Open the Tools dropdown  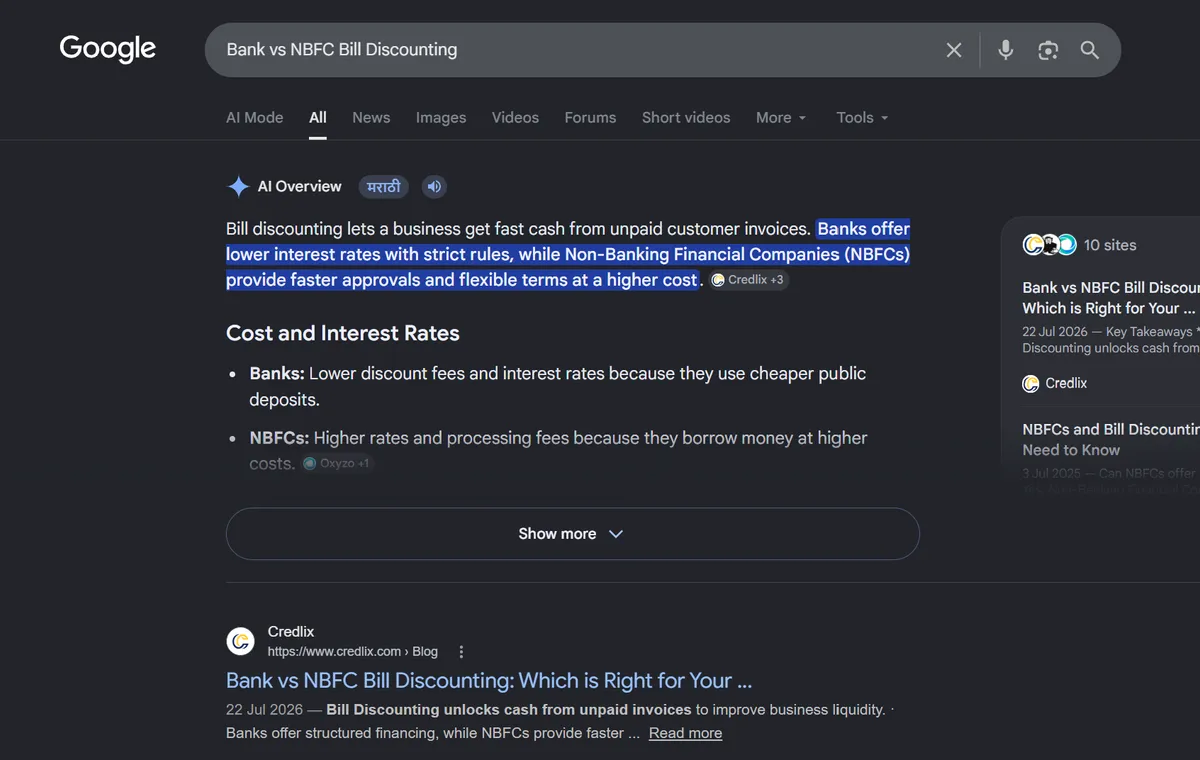tap(862, 117)
